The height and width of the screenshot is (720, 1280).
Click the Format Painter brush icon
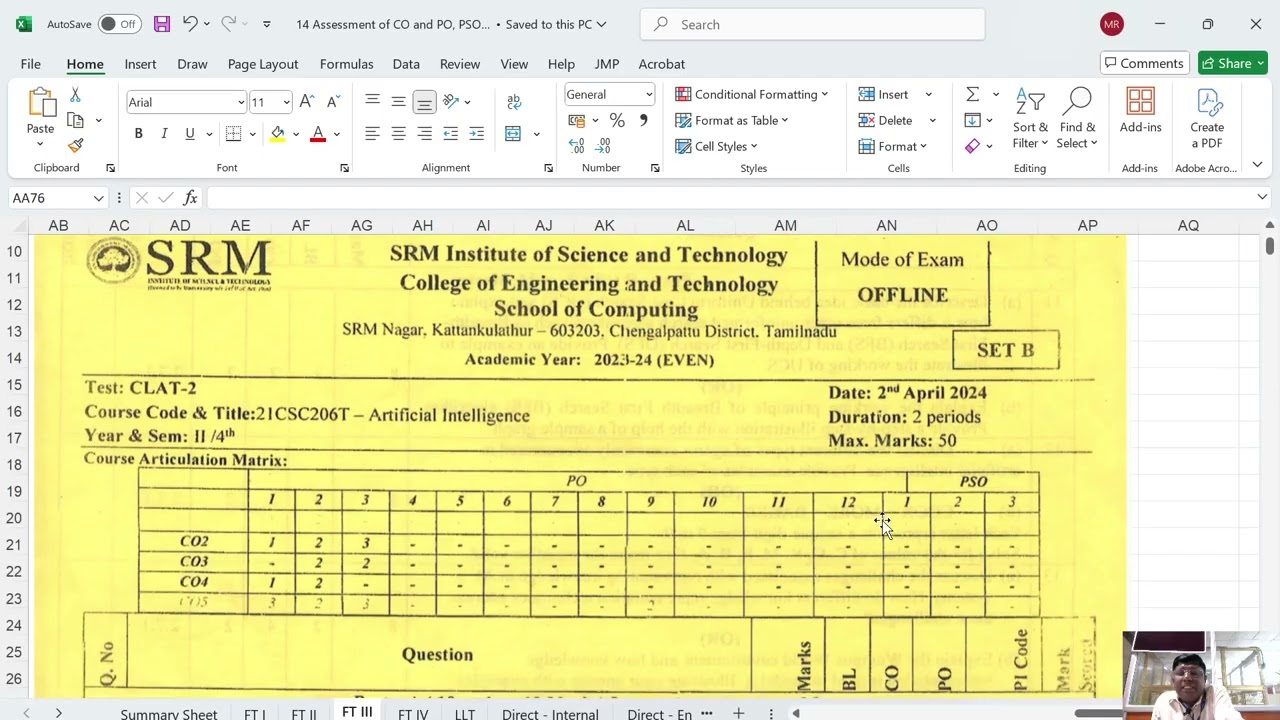[x=75, y=145]
